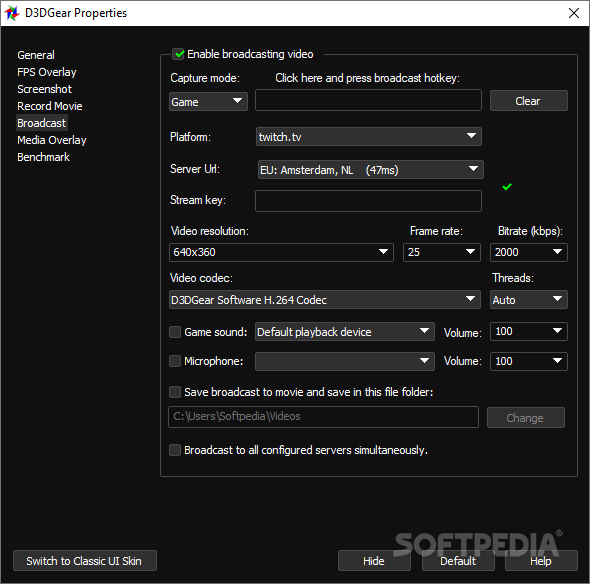
Task: Select the Screenshot section
Action: tap(44, 89)
